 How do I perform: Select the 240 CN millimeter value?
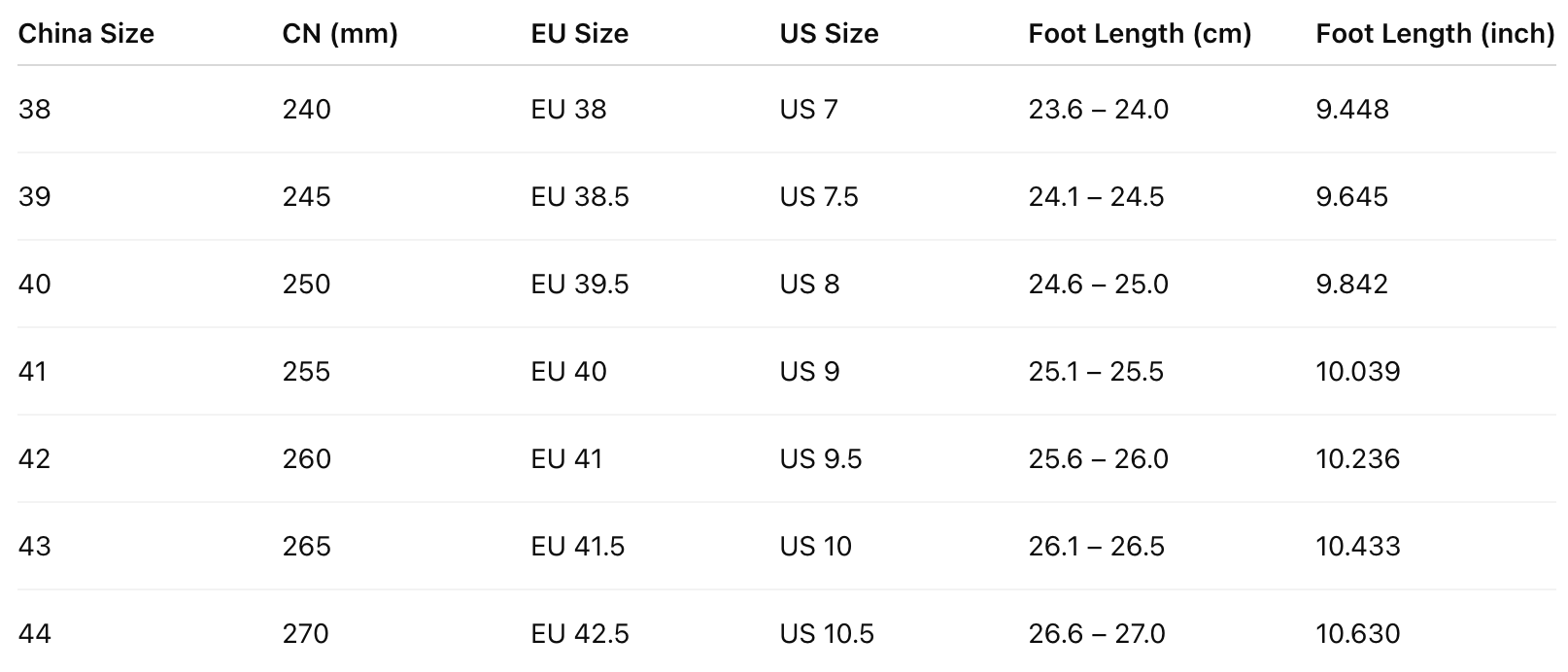307,110
